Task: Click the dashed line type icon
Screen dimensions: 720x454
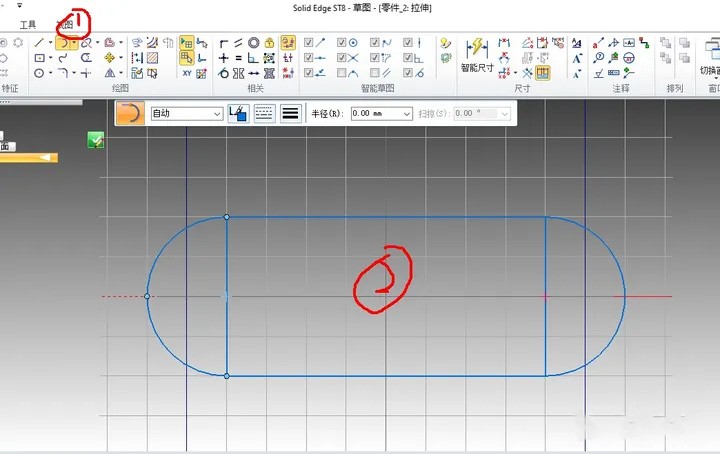Action: coord(264,113)
